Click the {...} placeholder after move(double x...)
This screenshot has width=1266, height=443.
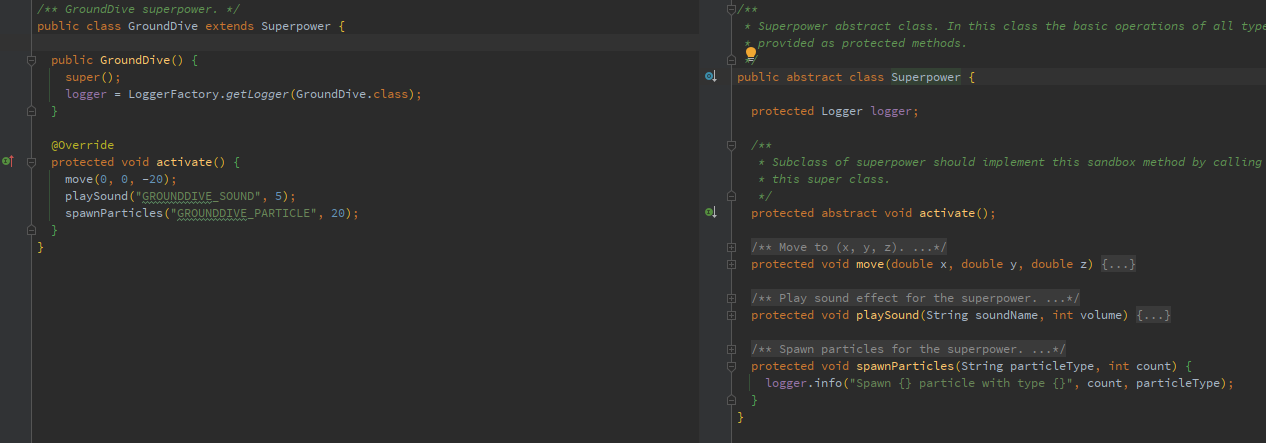pyautogui.click(x=1119, y=264)
